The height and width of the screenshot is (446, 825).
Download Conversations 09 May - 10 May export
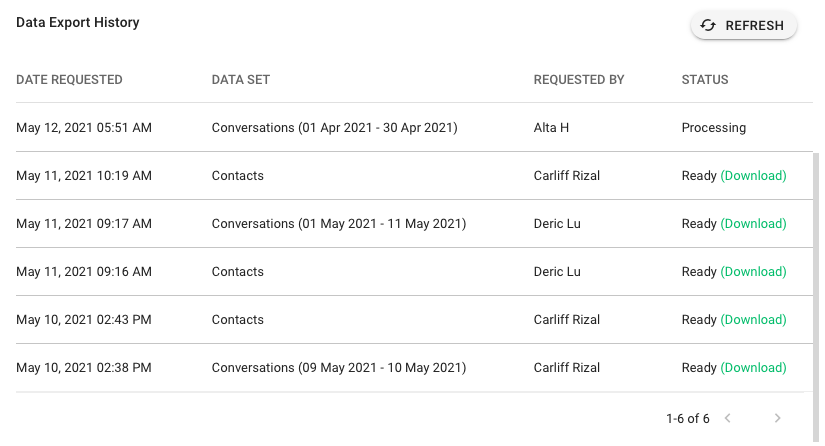click(753, 368)
